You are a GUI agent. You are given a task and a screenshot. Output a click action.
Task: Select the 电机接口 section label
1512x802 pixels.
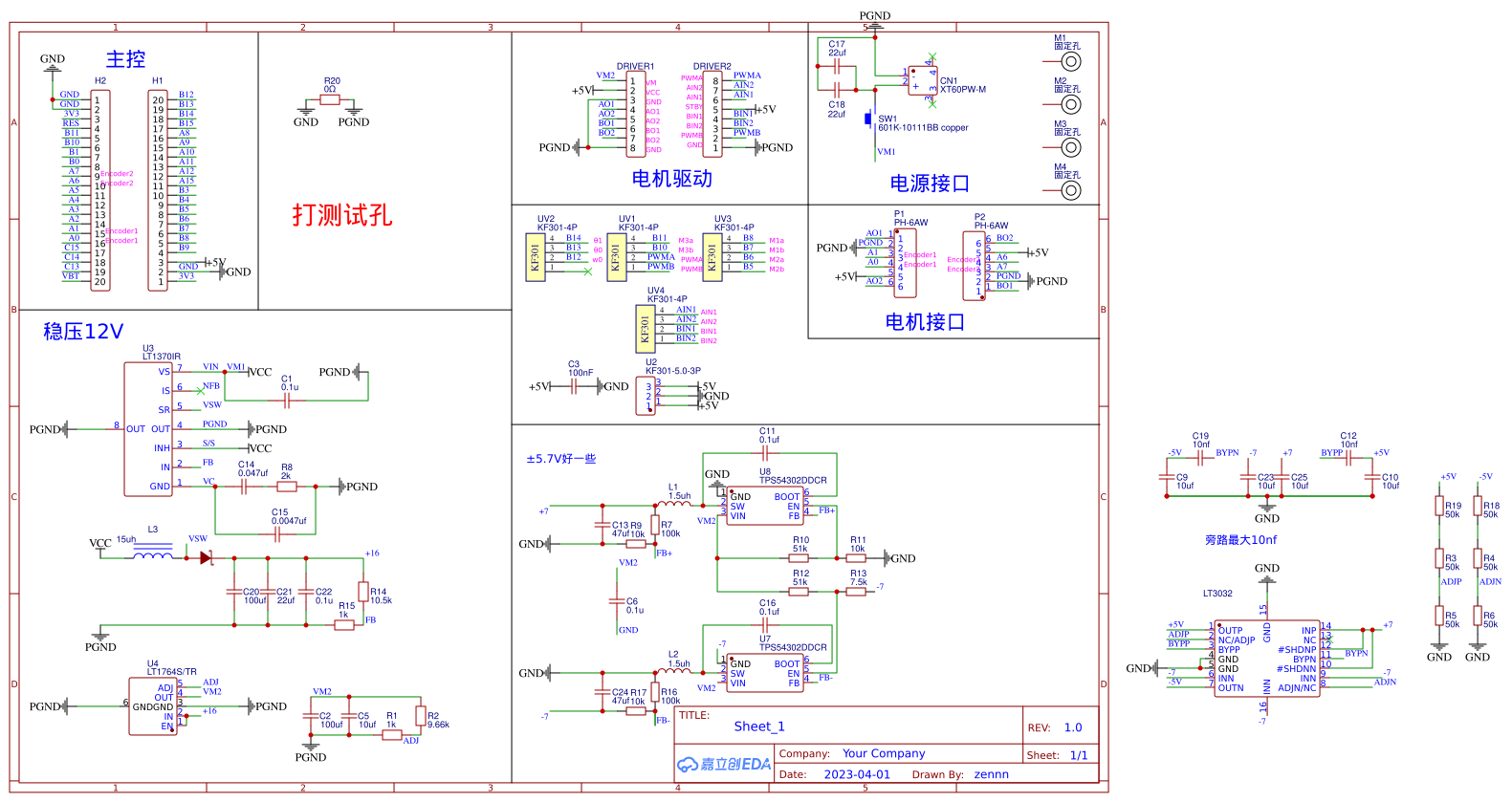[x=925, y=322]
